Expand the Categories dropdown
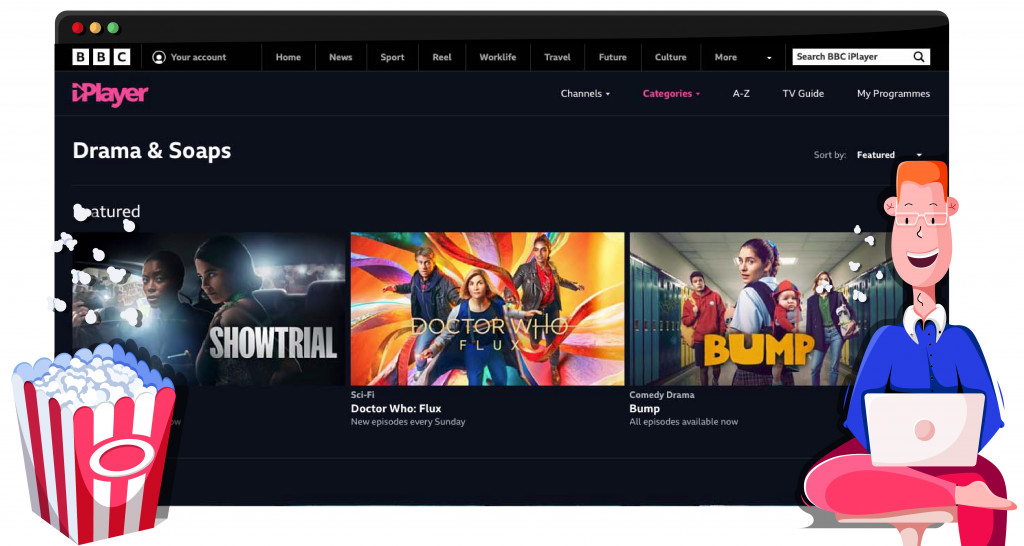Screen dimensions: 1024x546 [671, 94]
